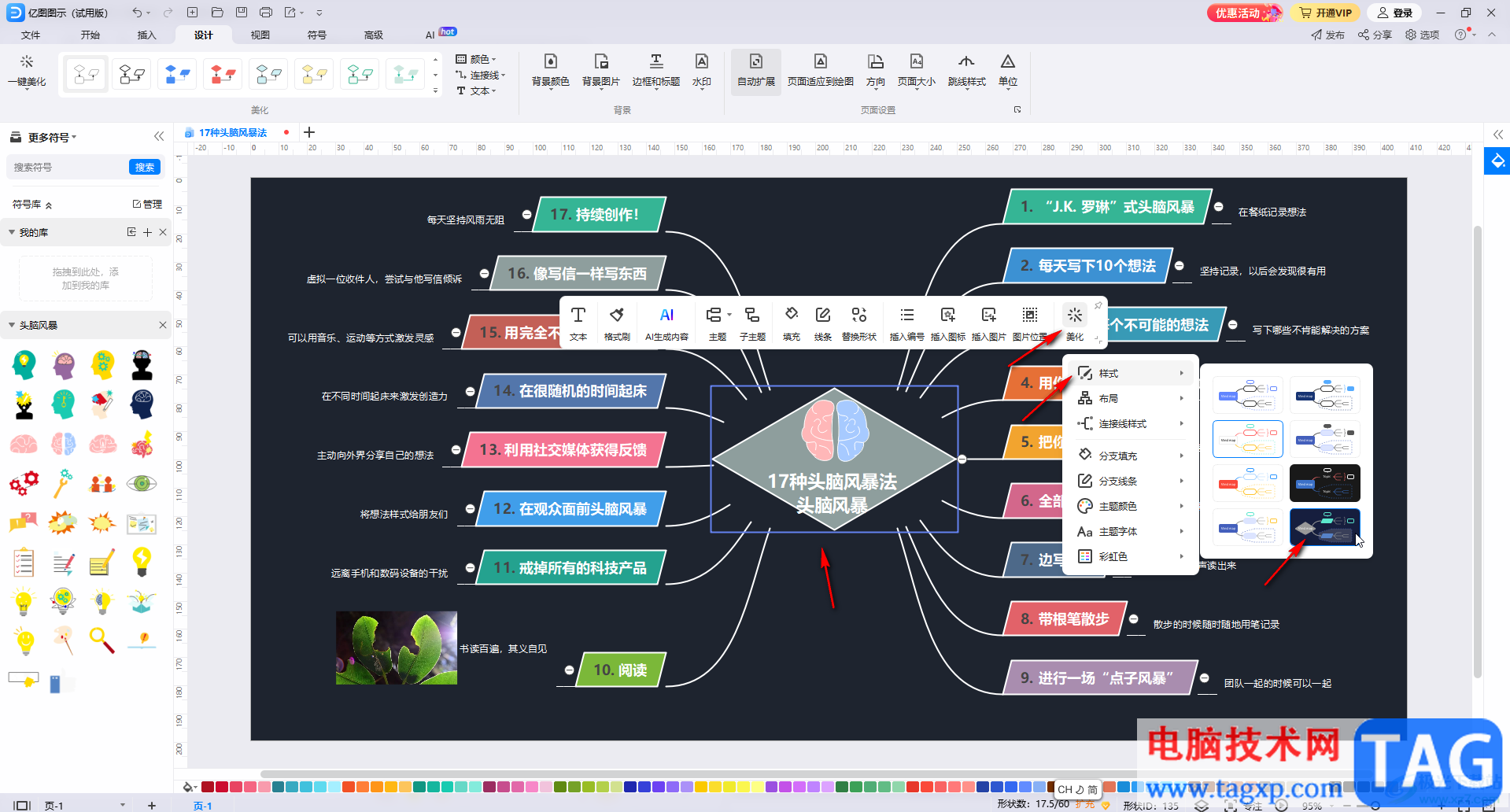The height and width of the screenshot is (812, 1510).
Task: Collapse the 我的库 library section
Action: (x=12, y=232)
